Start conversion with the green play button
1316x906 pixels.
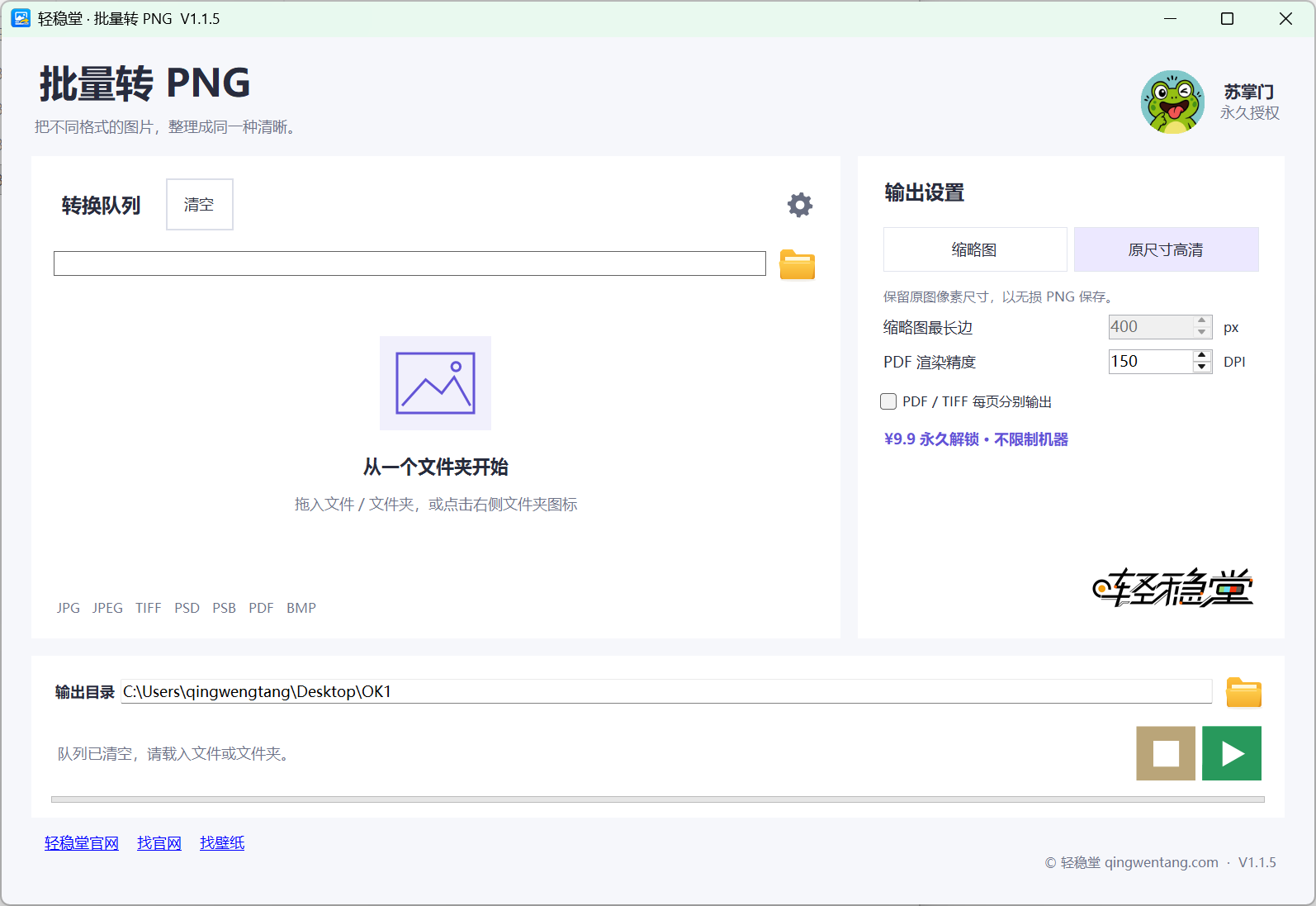coord(1232,753)
